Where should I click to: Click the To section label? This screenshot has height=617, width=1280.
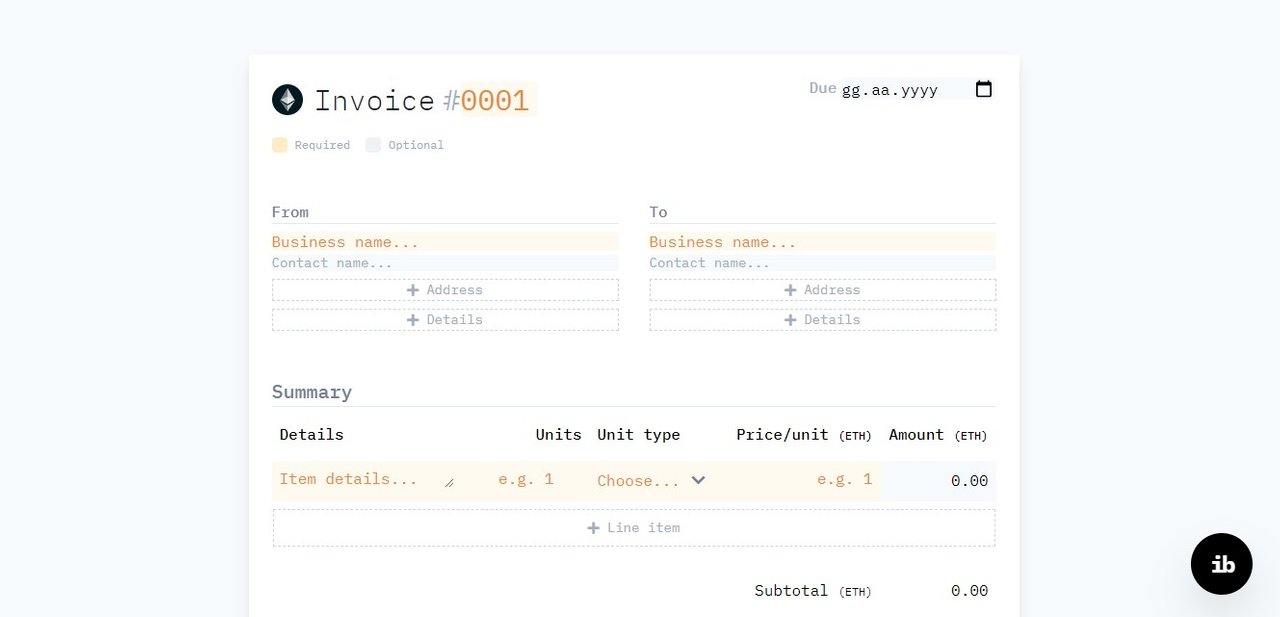click(x=658, y=212)
